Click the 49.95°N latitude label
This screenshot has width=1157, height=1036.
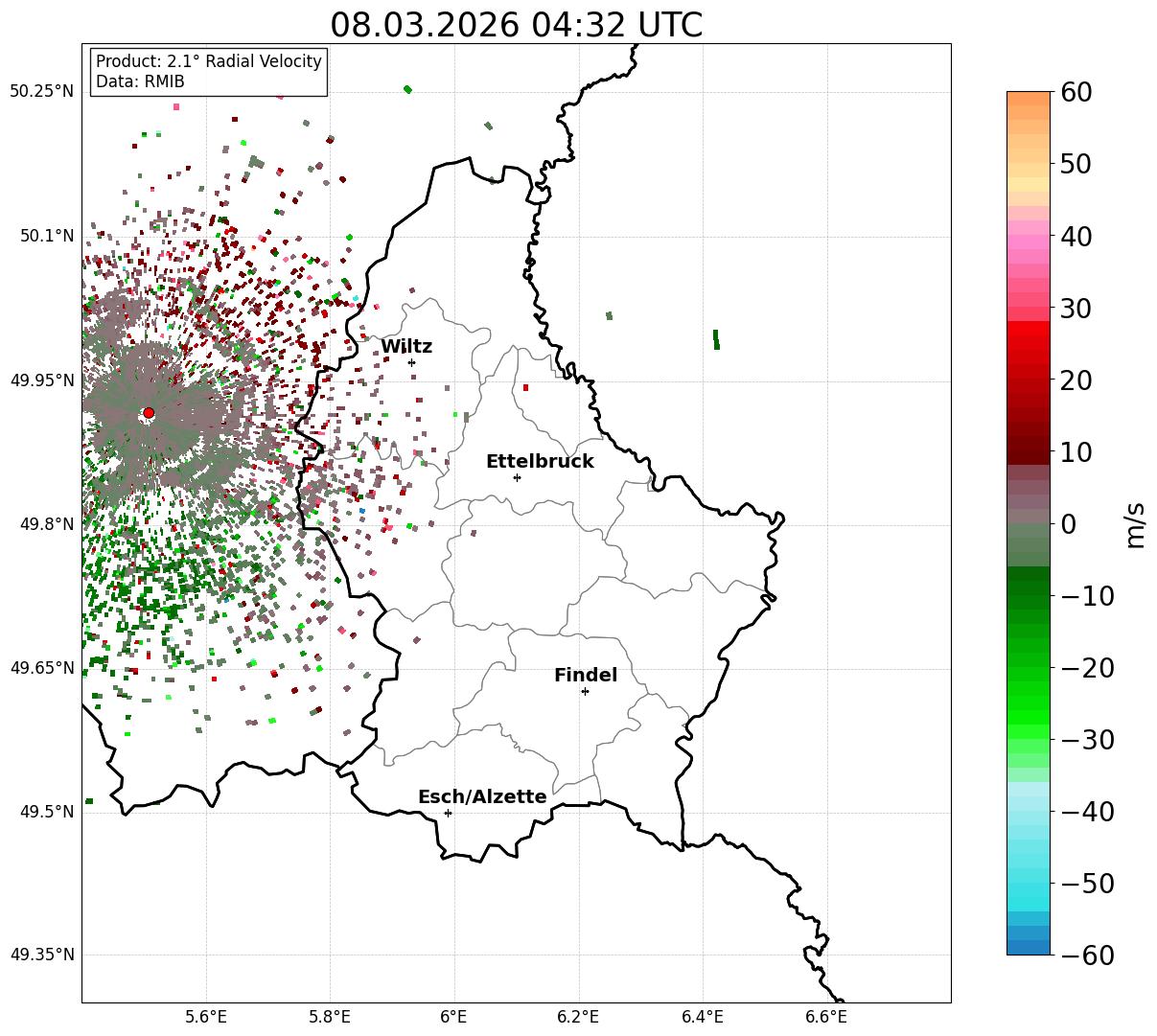pyautogui.click(x=41, y=380)
